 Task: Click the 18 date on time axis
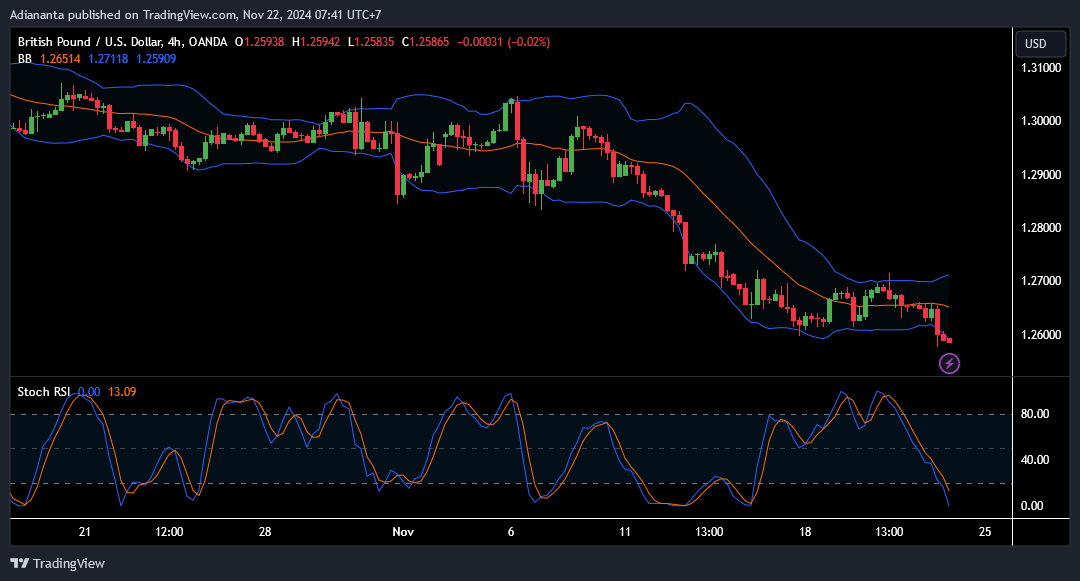804,531
